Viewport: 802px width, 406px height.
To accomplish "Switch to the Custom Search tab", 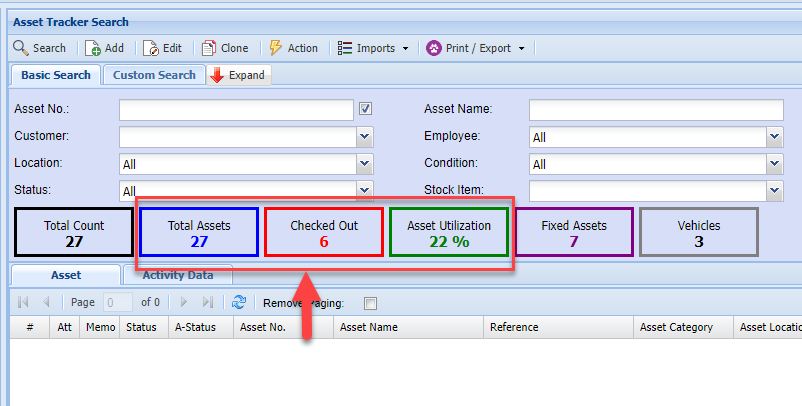I will pyautogui.click(x=154, y=75).
